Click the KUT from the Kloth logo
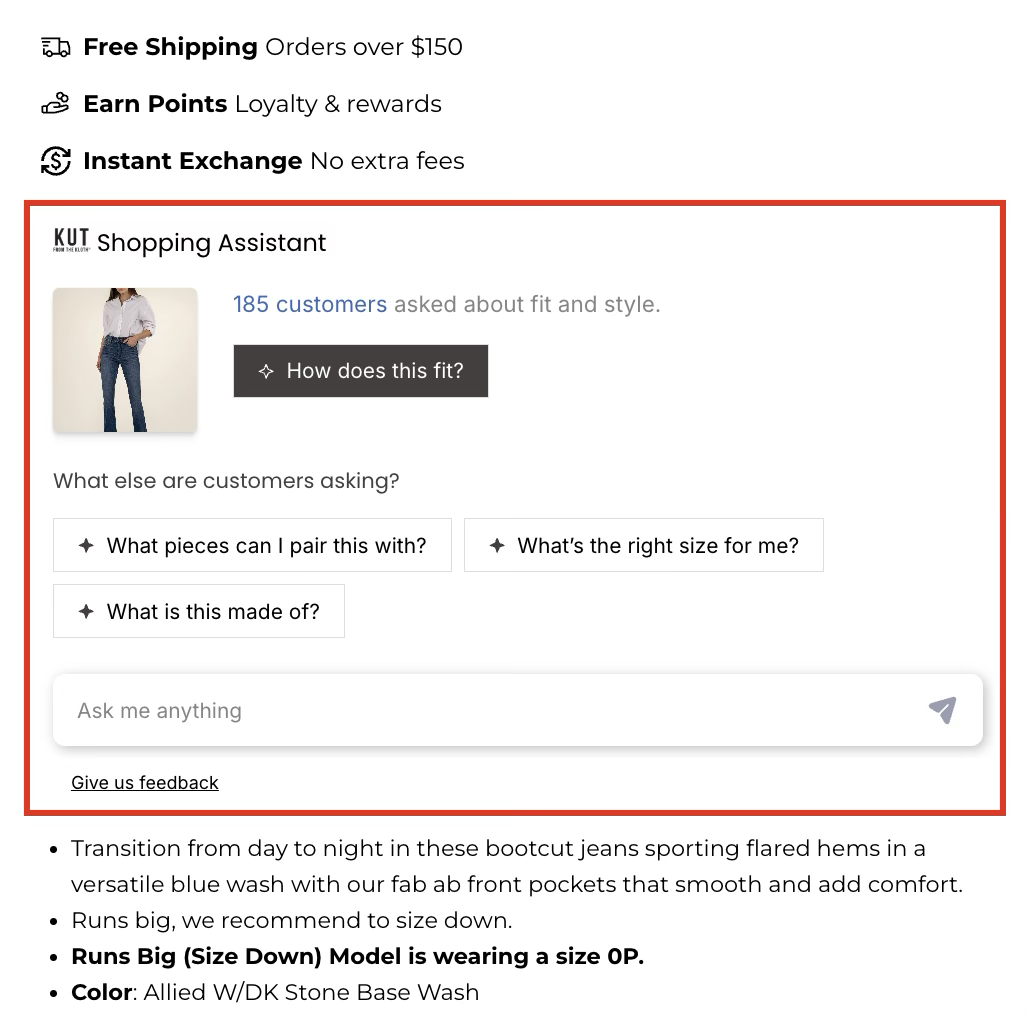The image size is (1030, 1016). coord(71,241)
